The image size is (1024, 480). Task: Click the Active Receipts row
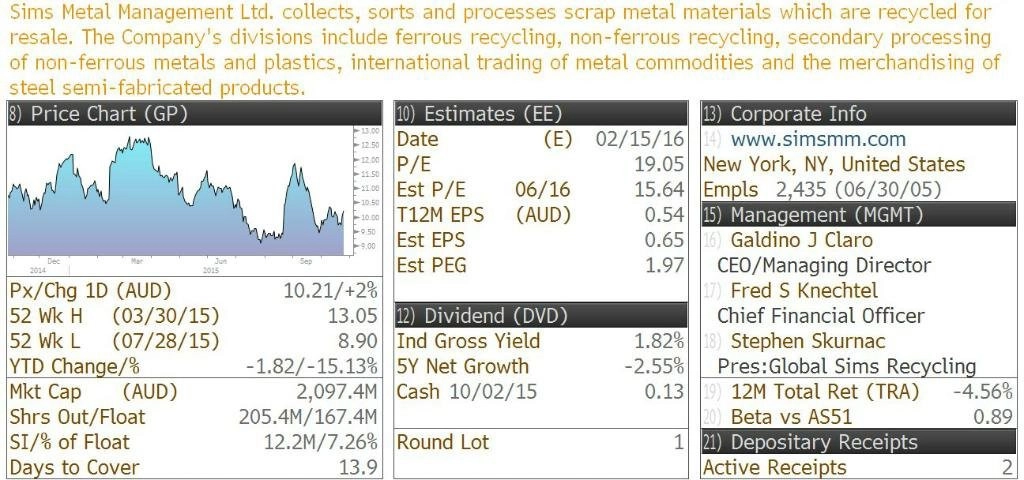click(x=859, y=468)
